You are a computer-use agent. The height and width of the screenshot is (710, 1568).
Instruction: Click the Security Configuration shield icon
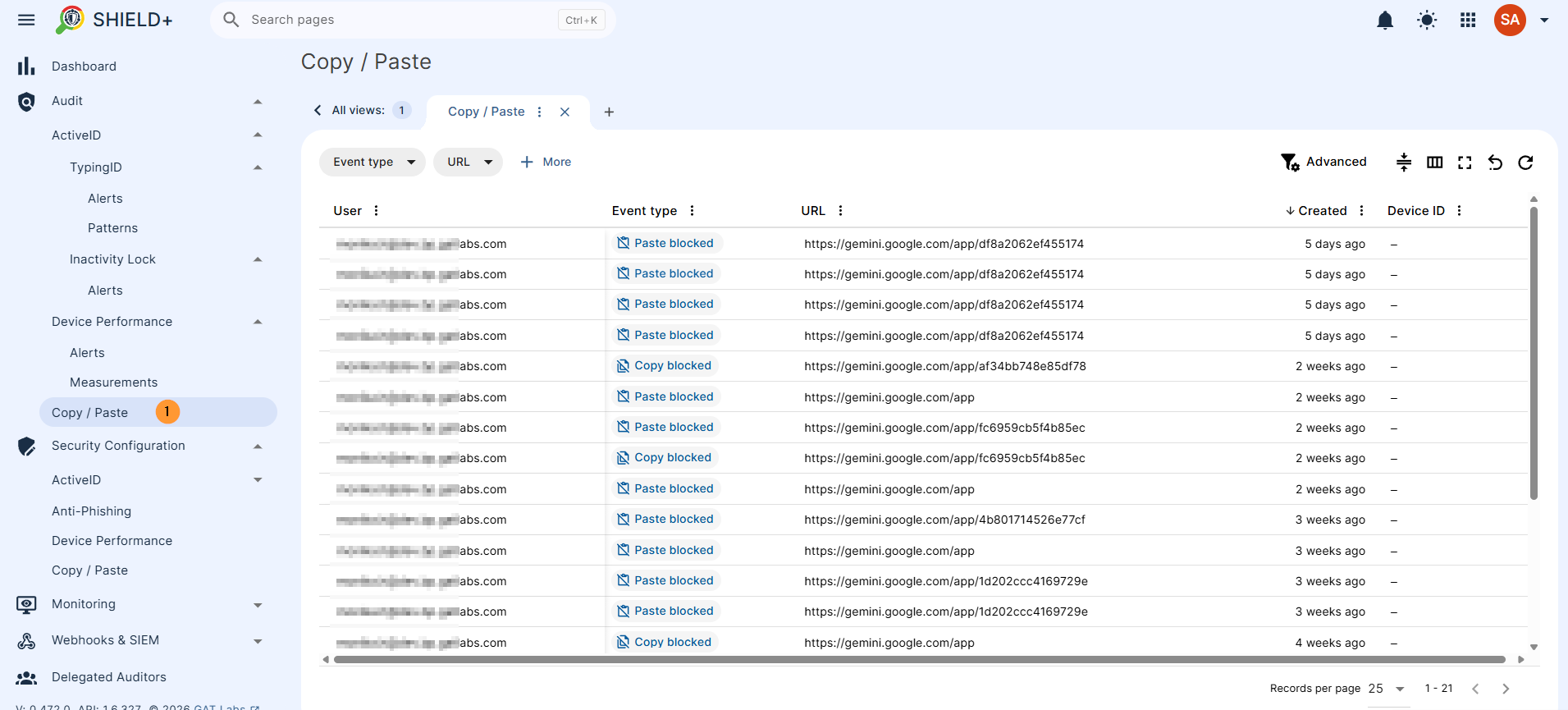[x=26, y=446]
